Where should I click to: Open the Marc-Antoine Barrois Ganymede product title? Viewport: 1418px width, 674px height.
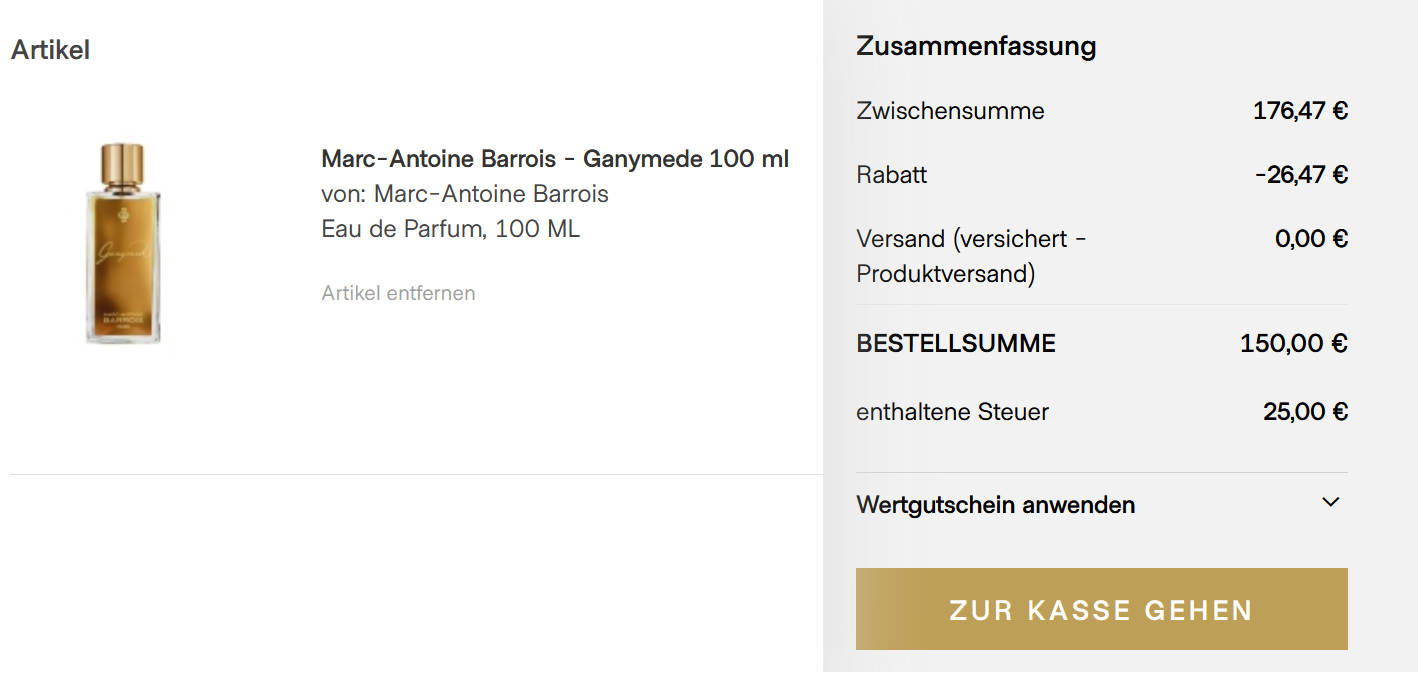click(x=555, y=159)
